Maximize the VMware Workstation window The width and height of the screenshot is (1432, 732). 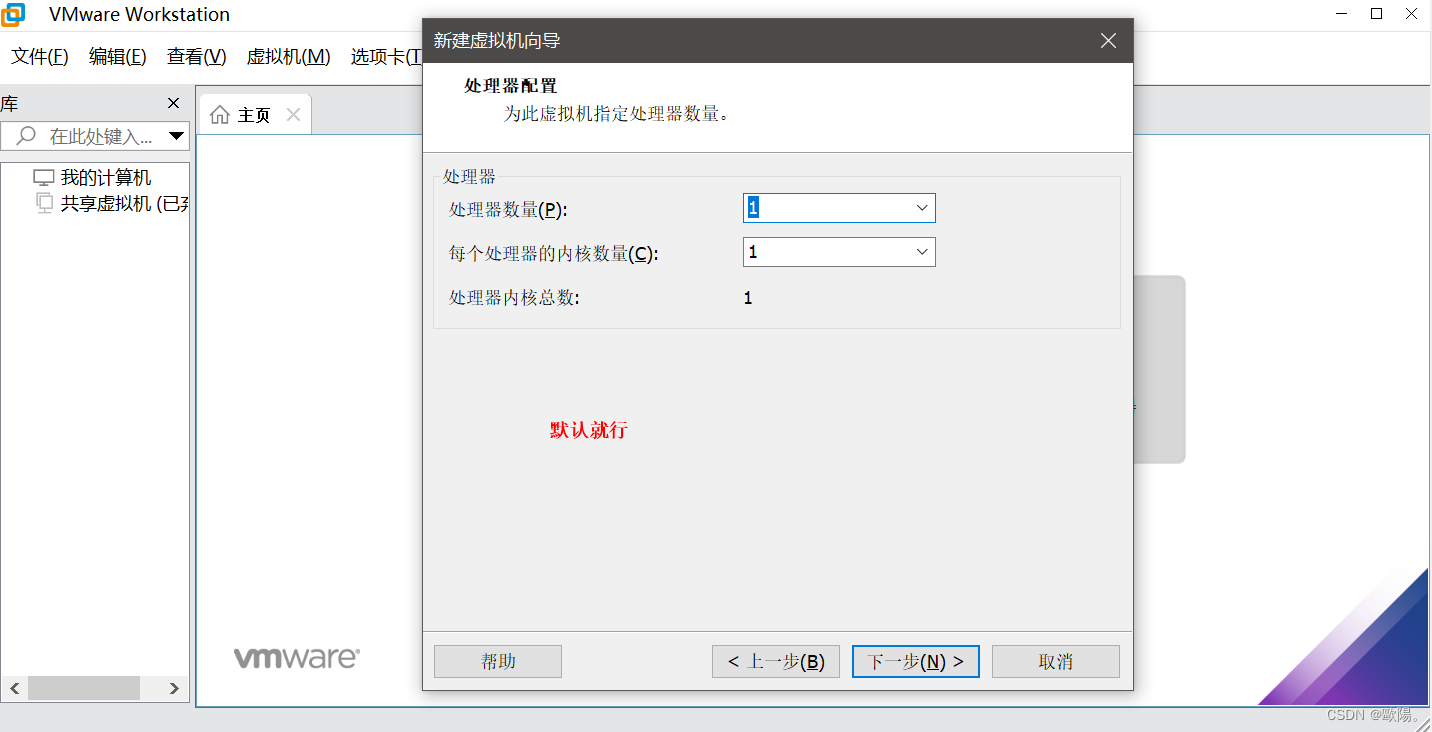(x=1377, y=13)
